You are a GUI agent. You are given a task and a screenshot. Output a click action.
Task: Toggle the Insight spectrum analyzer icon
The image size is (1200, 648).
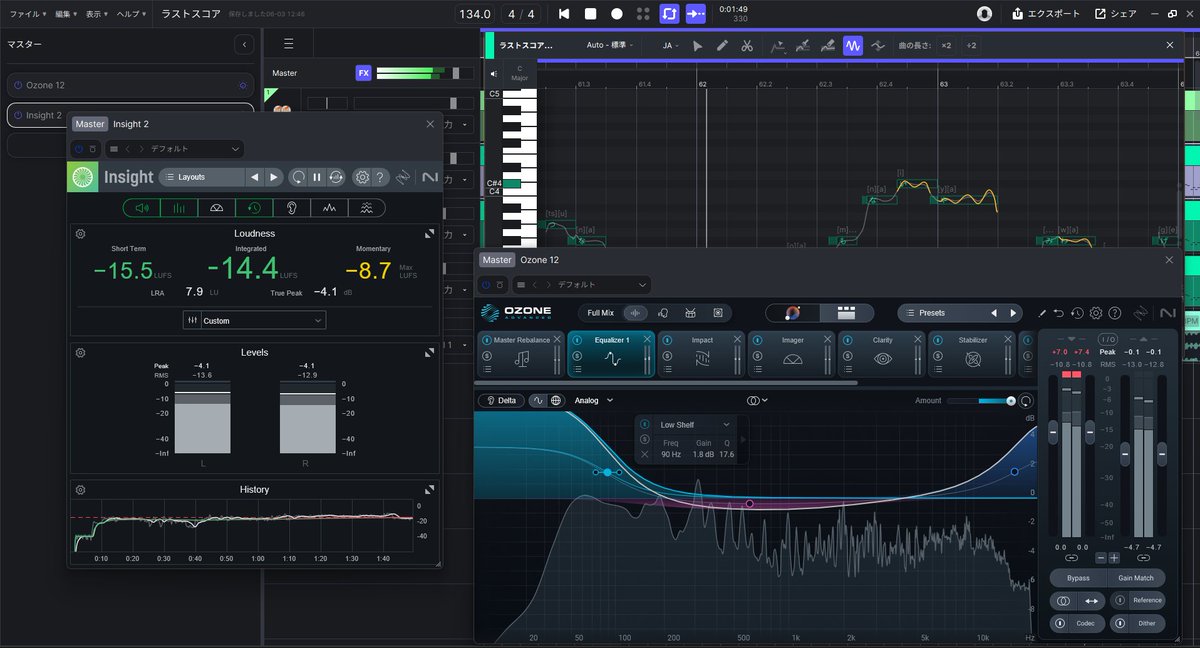[x=329, y=208]
